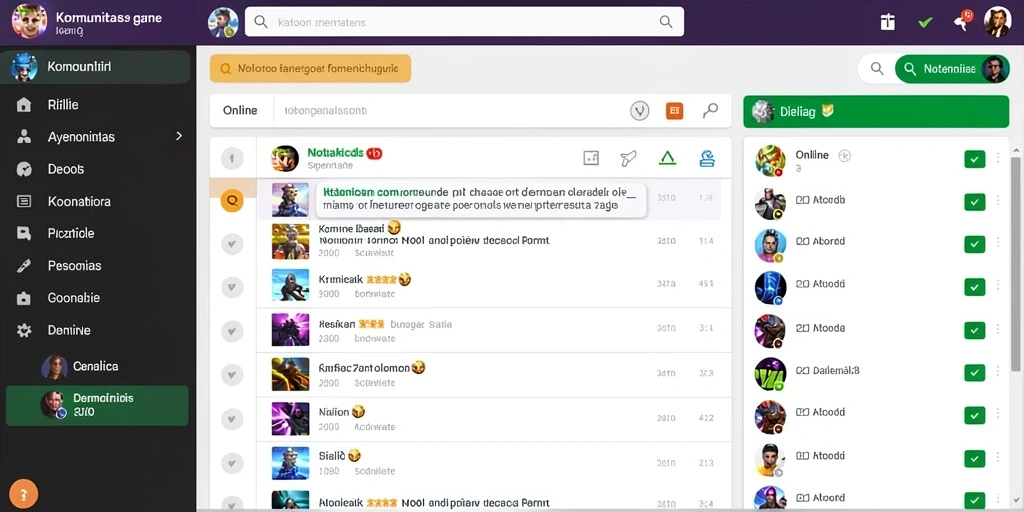1024x512 pixels.
Task: Click the three-dot menu on Online row
Action: (998, 158)
